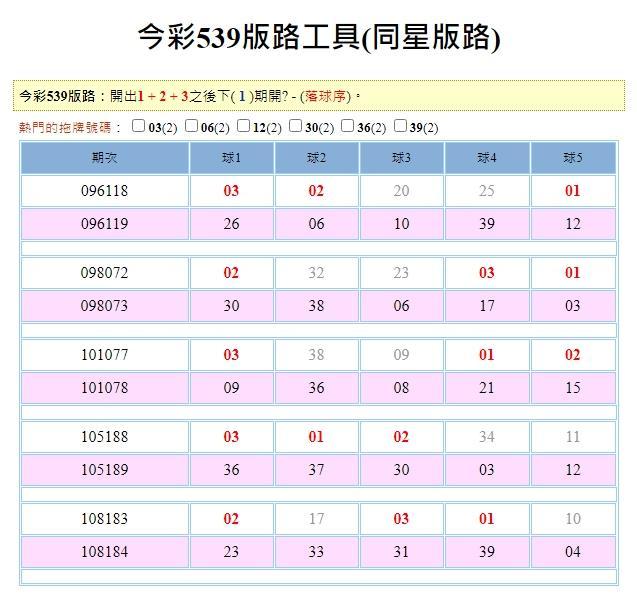Select draw number 096119
The width and height of the screenshot is (637, 596).
point(104,223)
